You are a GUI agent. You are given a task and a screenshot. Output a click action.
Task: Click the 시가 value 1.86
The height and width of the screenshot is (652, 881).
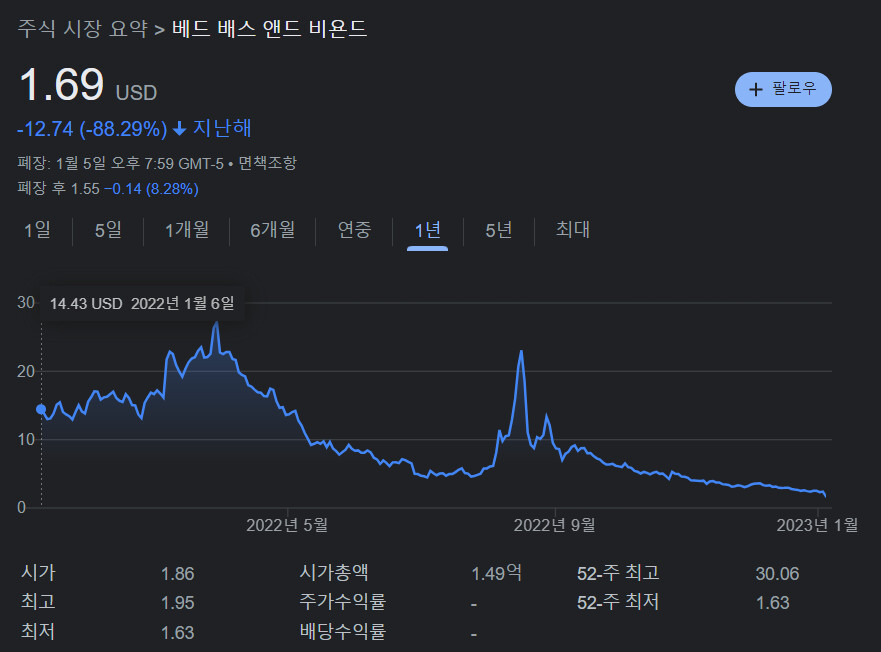coord(178,574)
